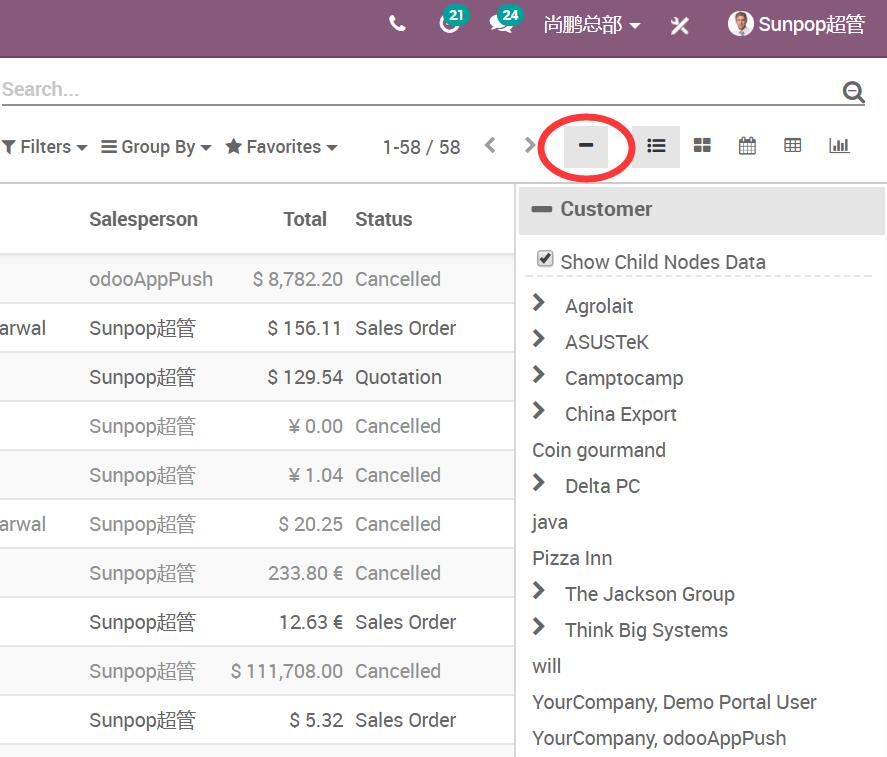887x757 pixels.
Task: Click the developer tools wrench icon
Action: (680, 25)
